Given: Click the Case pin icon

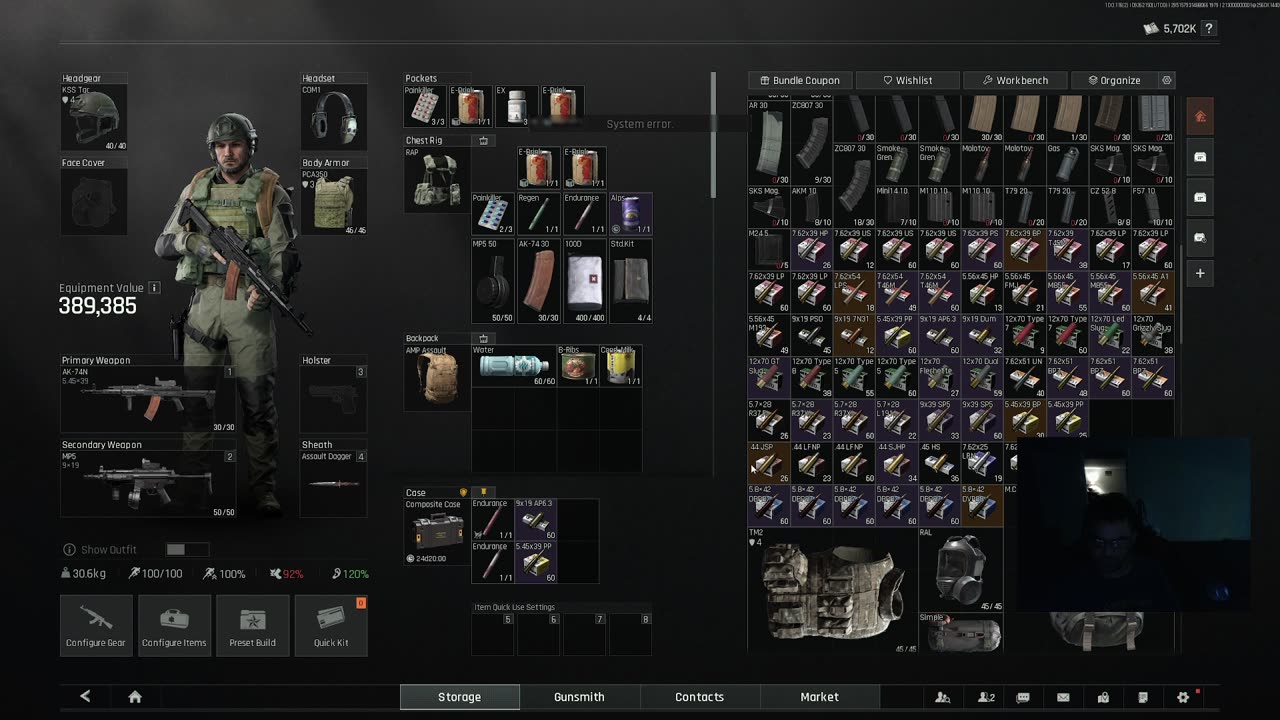Looking at the screenshot, I should (x=484, y=493).
